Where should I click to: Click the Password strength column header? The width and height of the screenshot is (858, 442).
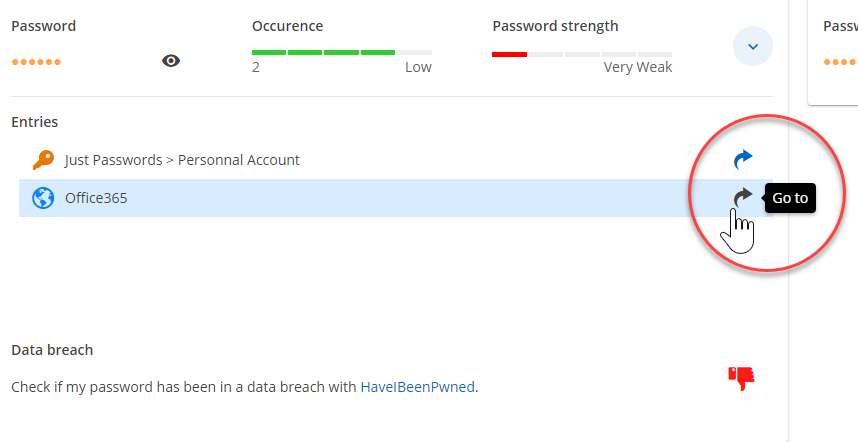(555, 26)
